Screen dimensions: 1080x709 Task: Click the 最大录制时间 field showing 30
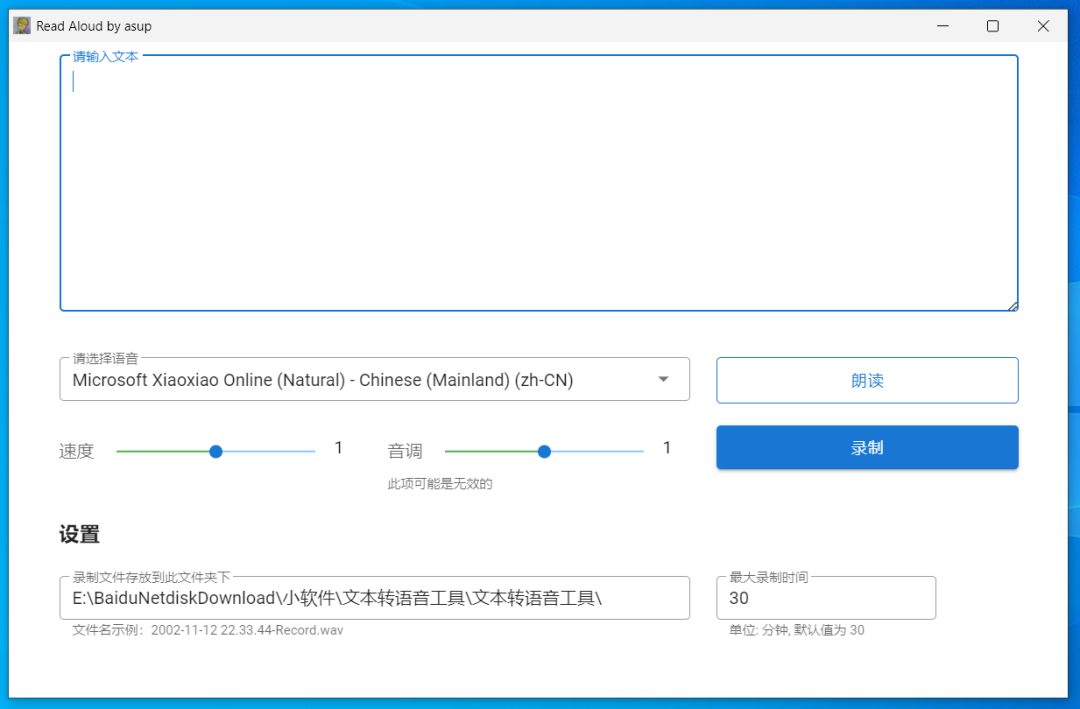[x=826, y=598]
